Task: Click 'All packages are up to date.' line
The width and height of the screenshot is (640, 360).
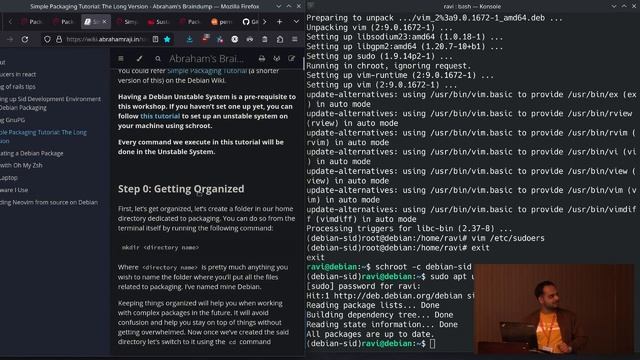Action: pyautogui.click(x=370, y=334)
